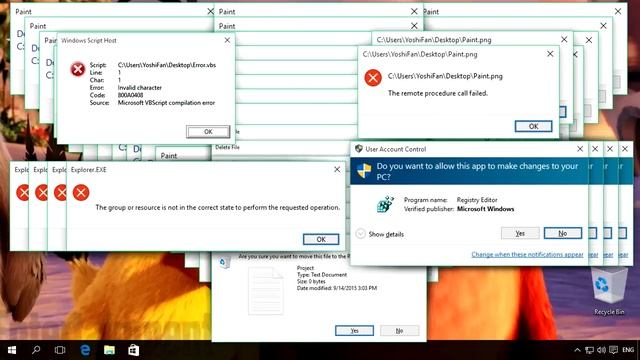Click OK in Windows Script Host dialog
This screenshot has height=360, width=640.
pyautogui.click(x=208, y=131)
